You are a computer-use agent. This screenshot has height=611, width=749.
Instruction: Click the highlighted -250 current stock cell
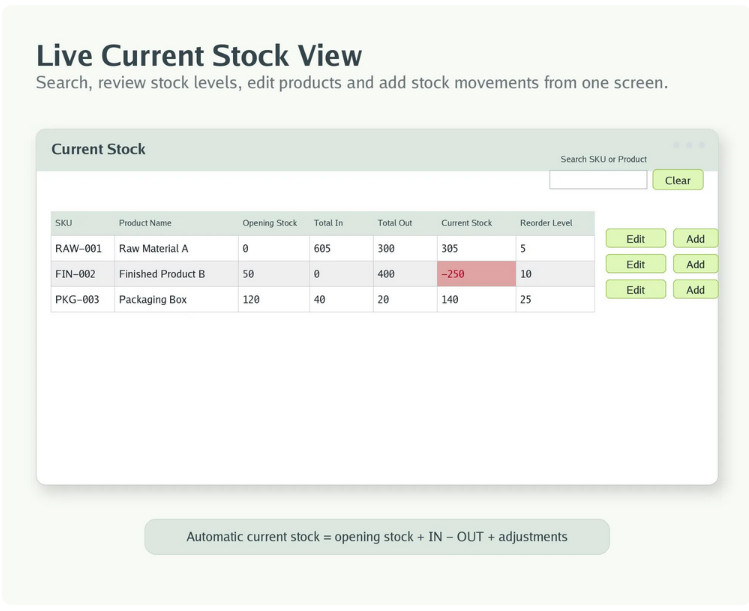pyautogui.click(x=476, y=274)
